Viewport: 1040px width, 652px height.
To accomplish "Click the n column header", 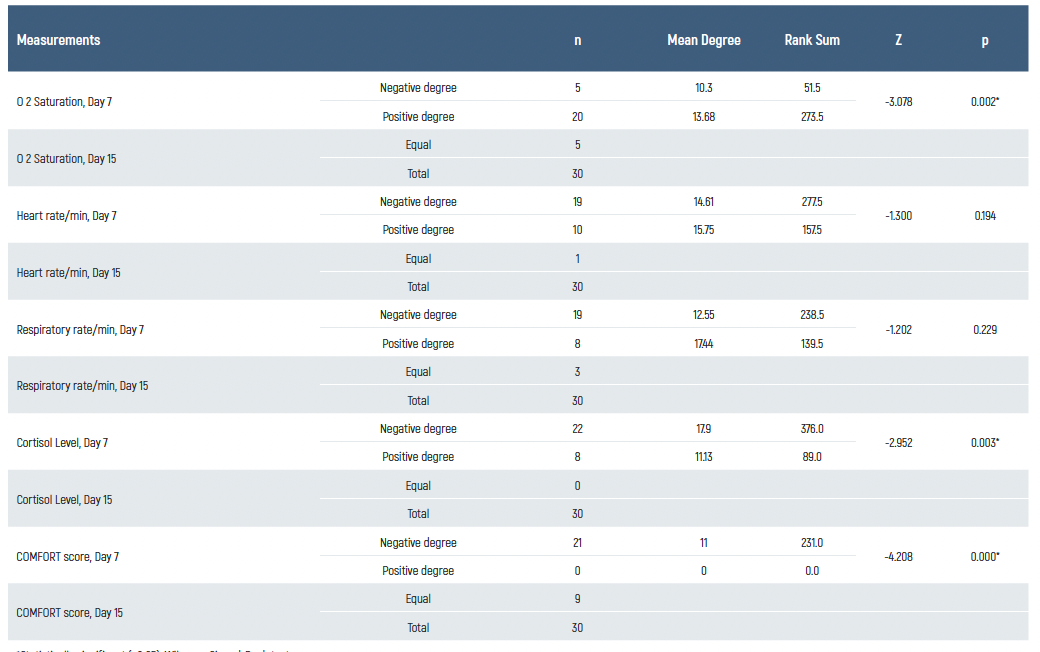I will tap(577, 40).
